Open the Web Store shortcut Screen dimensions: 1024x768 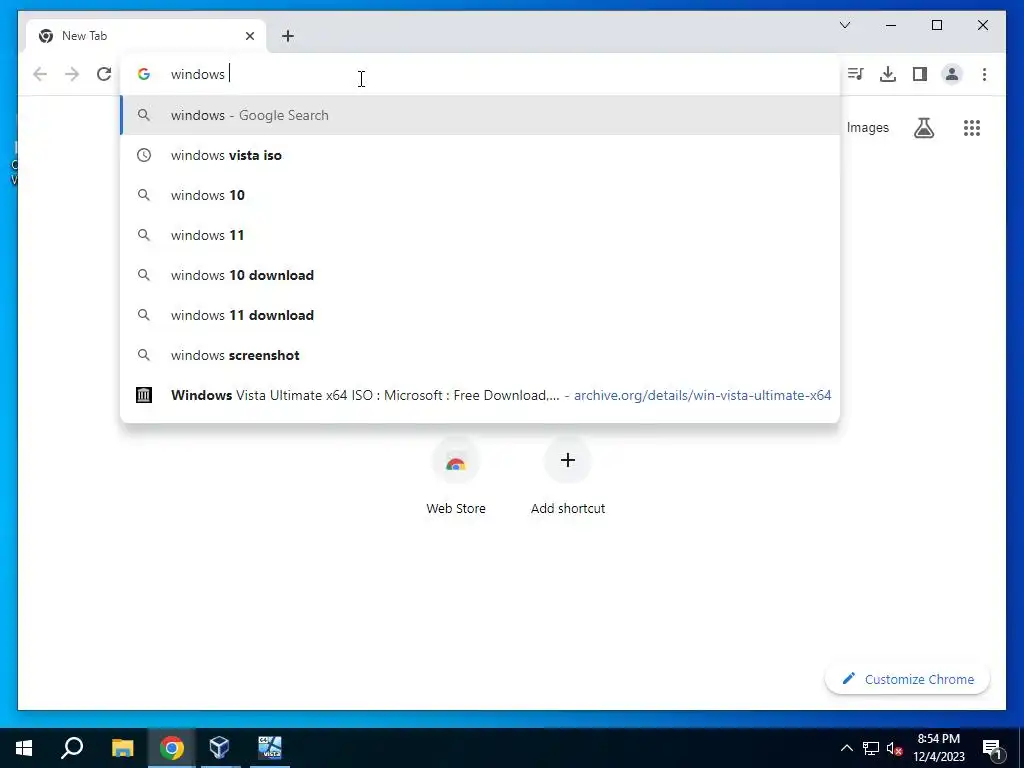pyautogui.click(x=456, y=477)
